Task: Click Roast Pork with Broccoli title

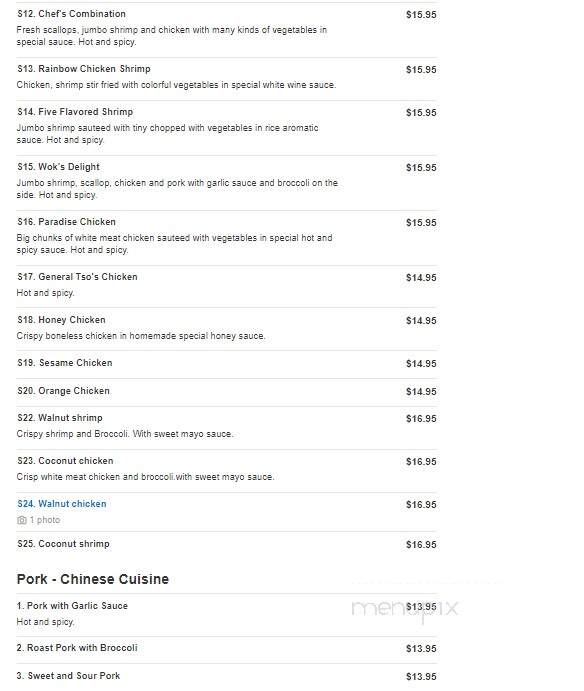Action: coord(77,648)
